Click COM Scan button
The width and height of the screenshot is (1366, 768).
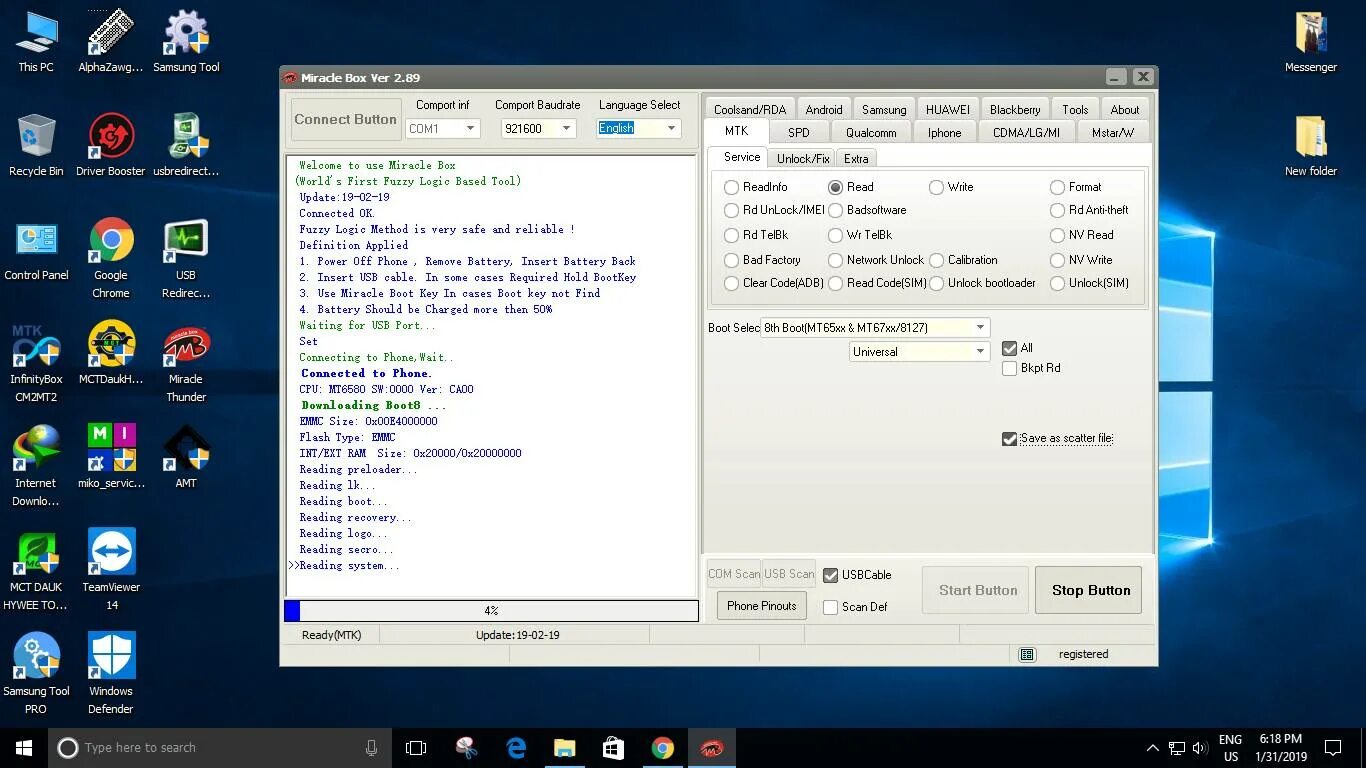(734, 574)
